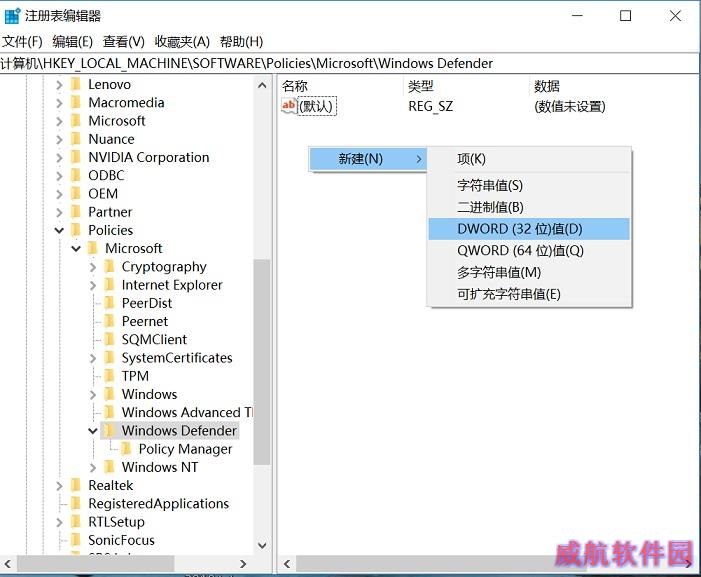Image resolution: width=701 pixels, height=577 pixels.
Task: Click the PeerDist folder icon
Action: [x=110, y=303]
